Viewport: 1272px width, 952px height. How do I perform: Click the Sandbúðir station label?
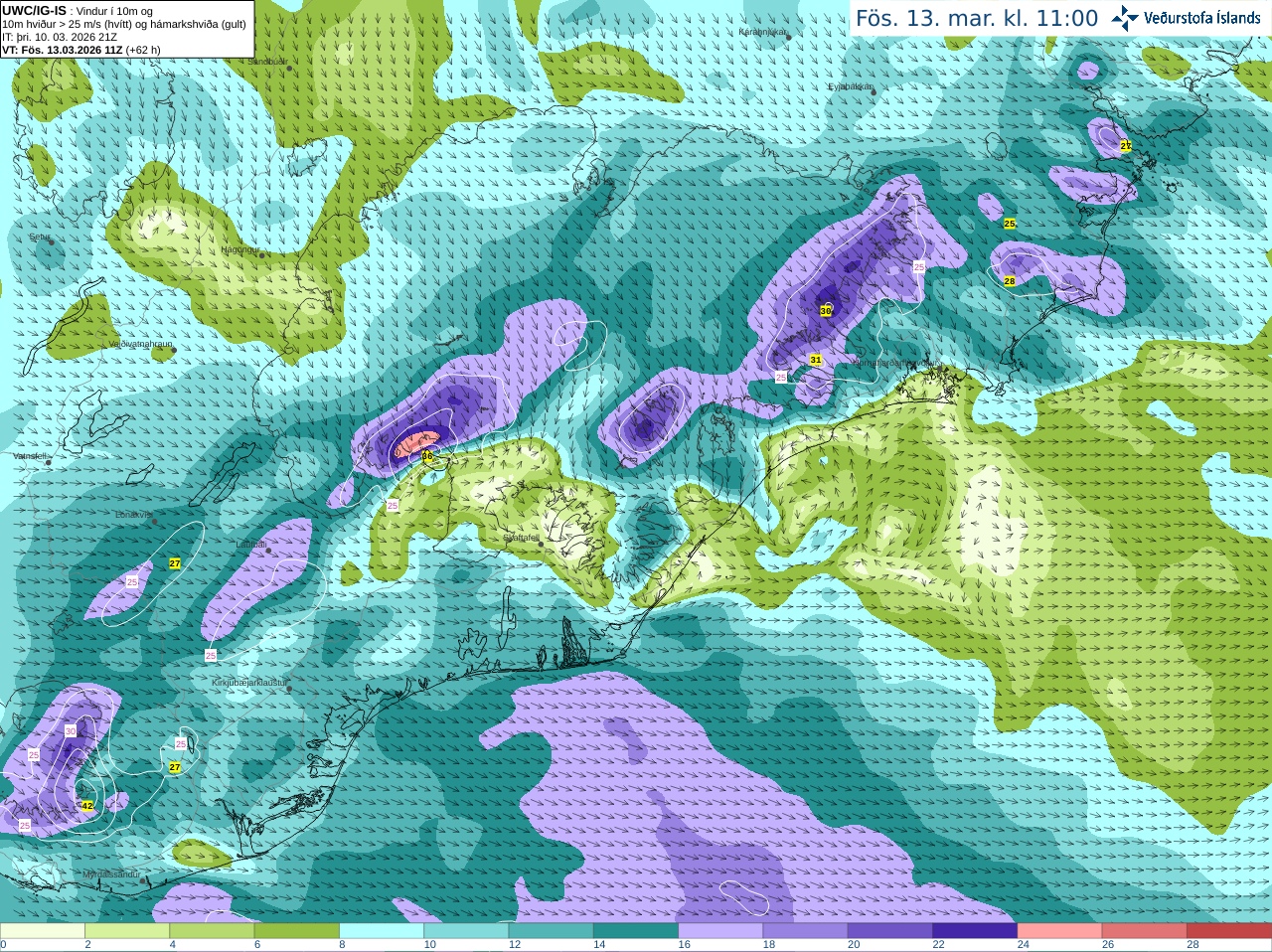[266, 62]
